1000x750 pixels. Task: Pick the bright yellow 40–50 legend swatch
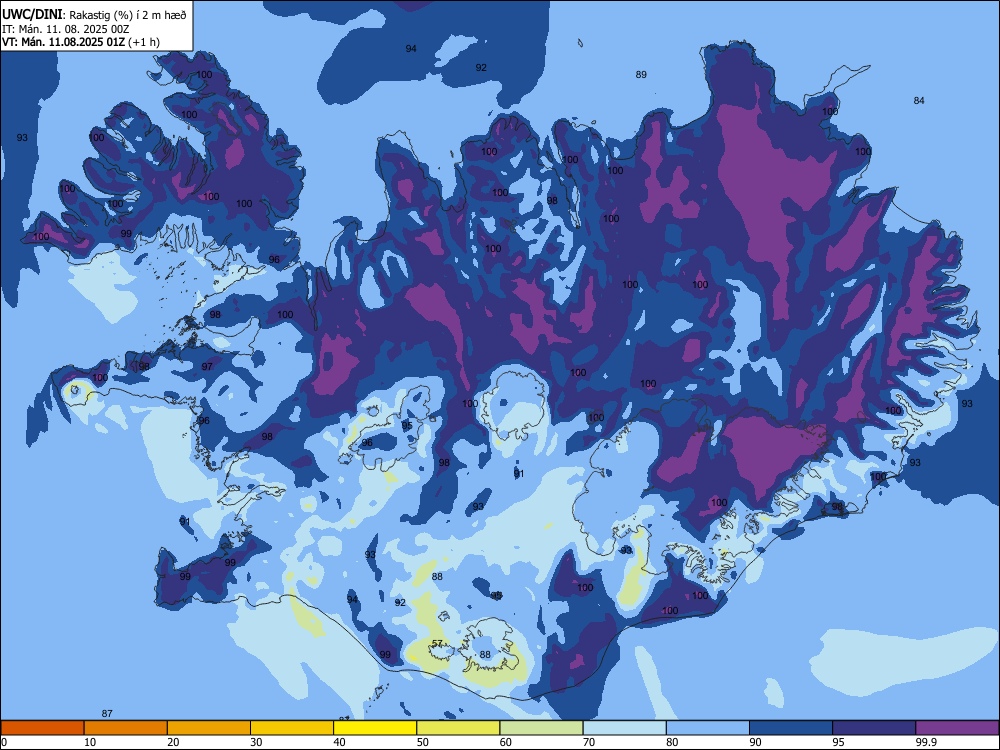click(375, 728)
